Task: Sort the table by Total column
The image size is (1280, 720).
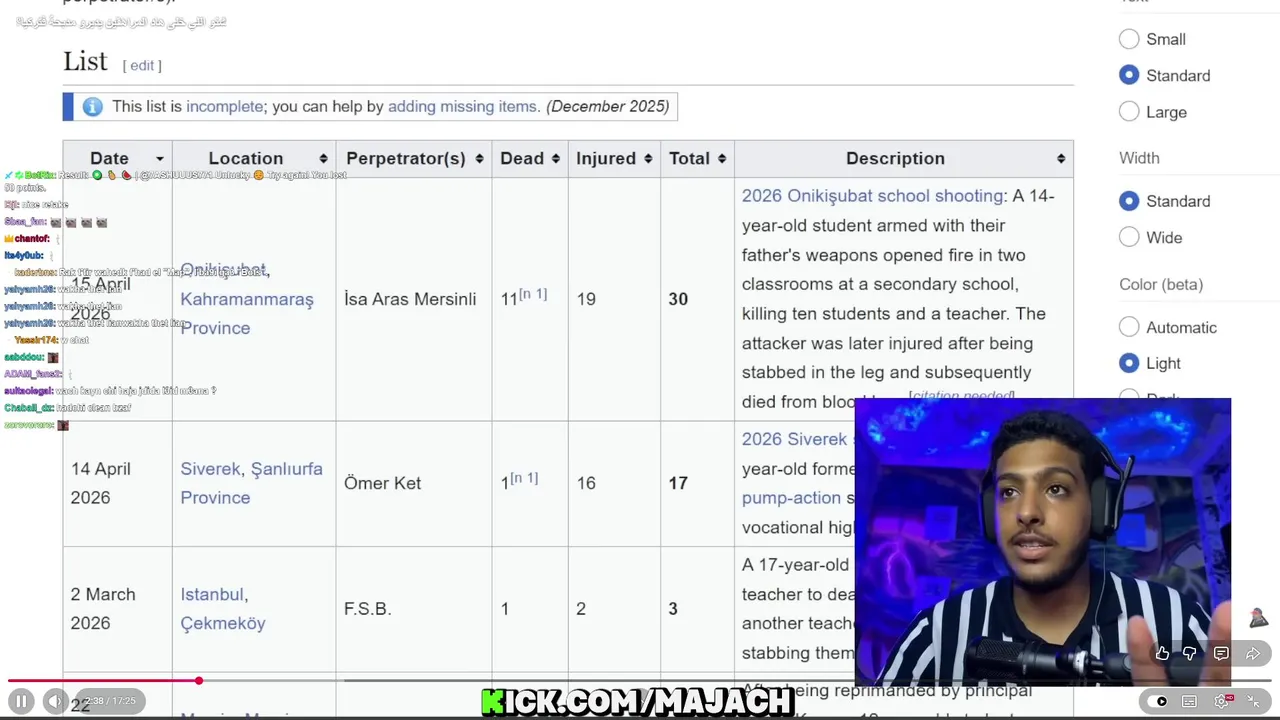Action: [x=697, y=158]
